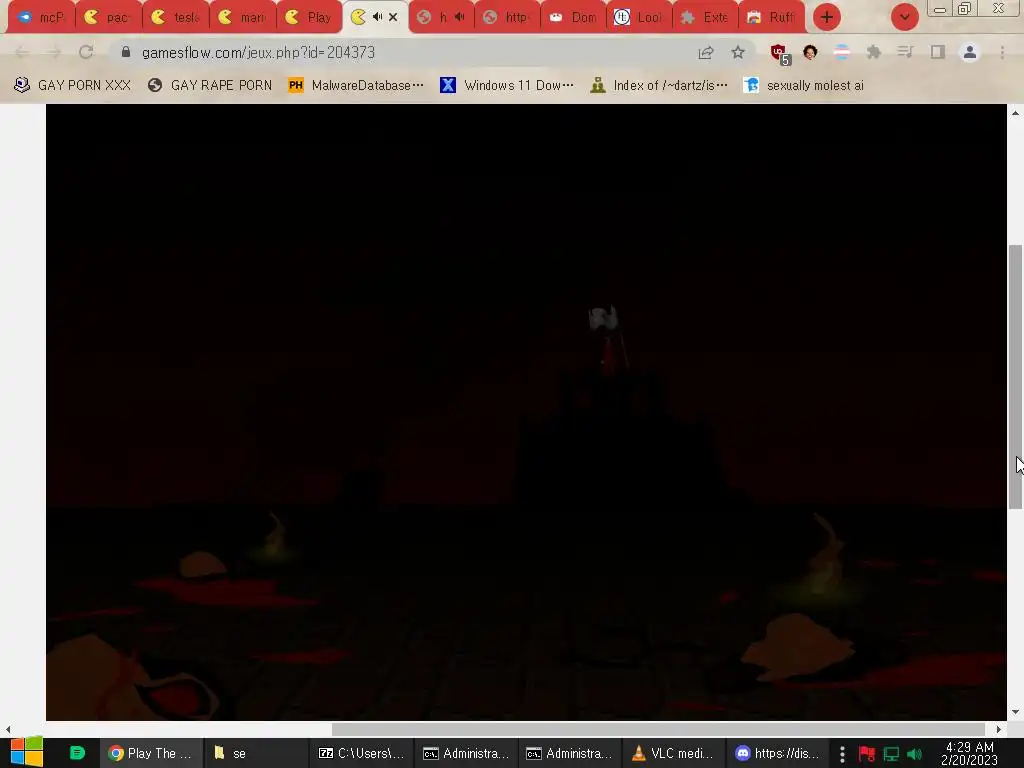
Task: Switch to the 'mari' tab
Action: 243,17
